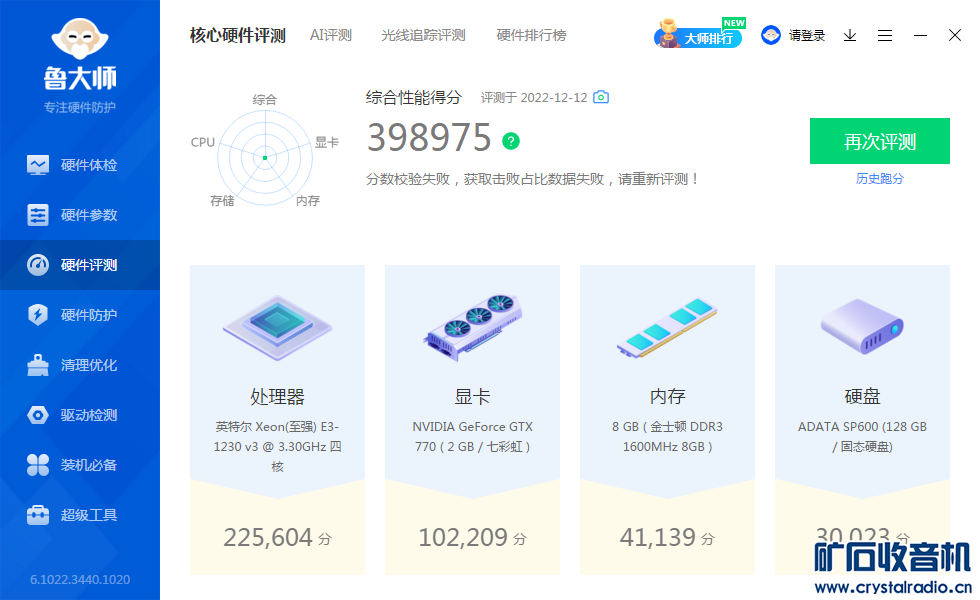
Task: Click the 内存 RAM stick illustration
Action: [668, 328]
